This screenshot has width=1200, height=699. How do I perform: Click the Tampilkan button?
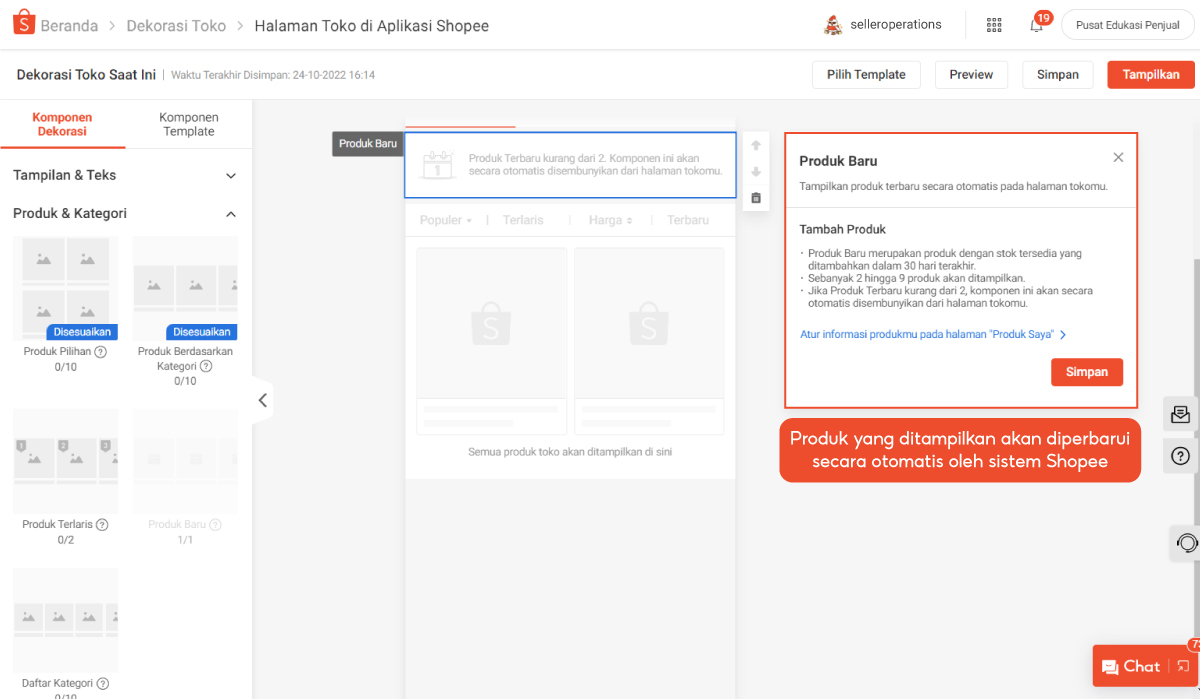[x=1150, y=75]
